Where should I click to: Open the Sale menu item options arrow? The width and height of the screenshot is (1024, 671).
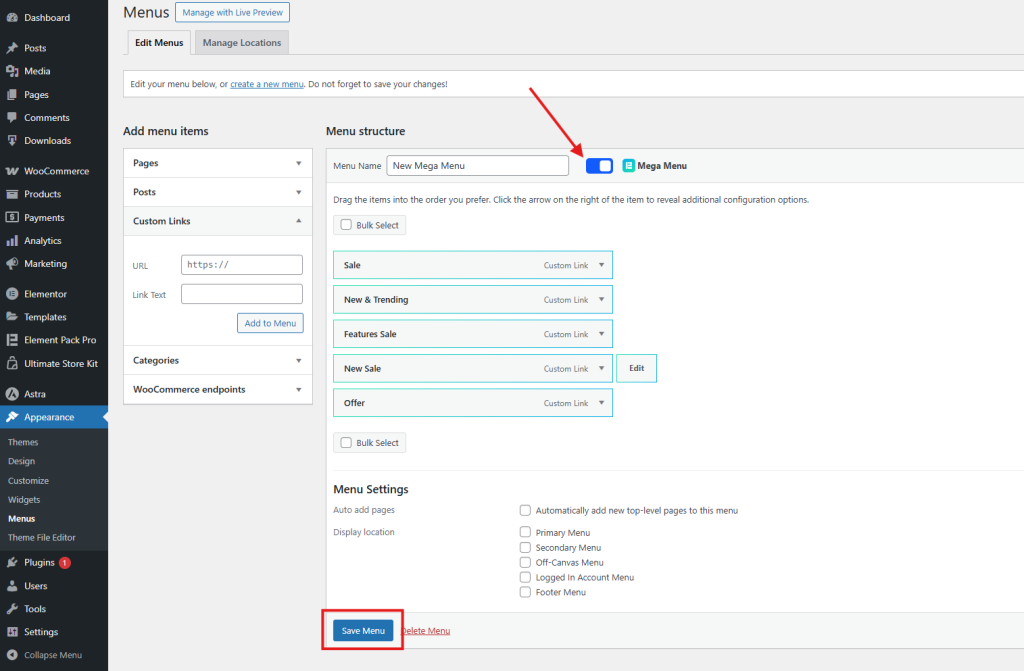601,265
